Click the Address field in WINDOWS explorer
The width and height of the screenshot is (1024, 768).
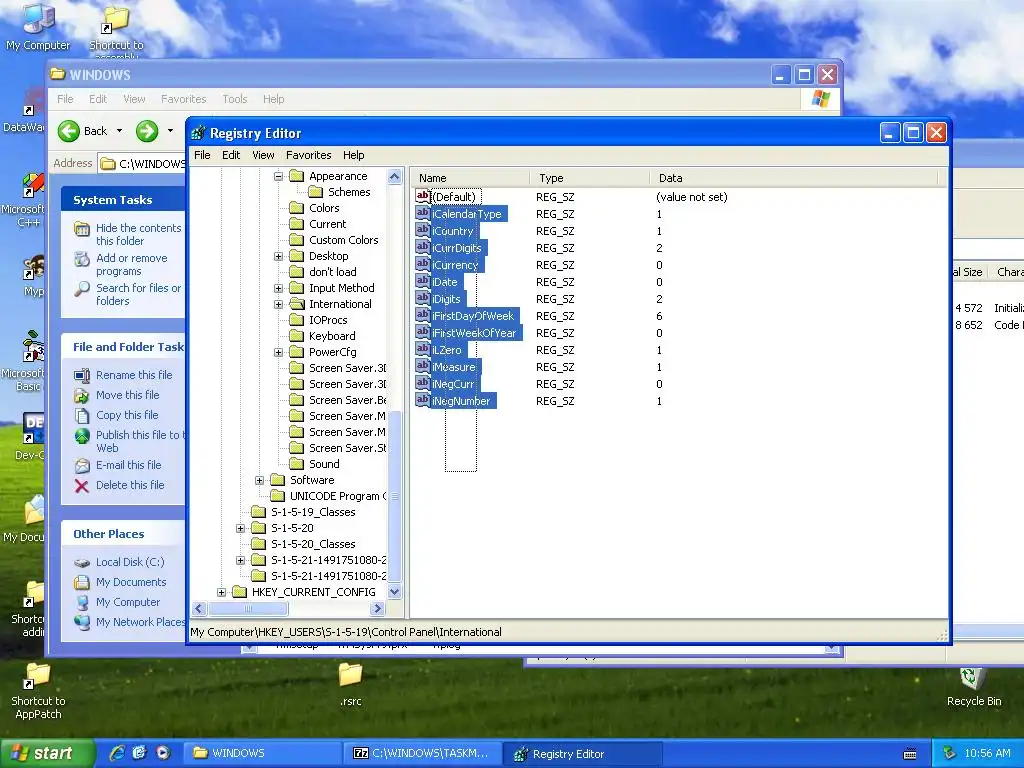[x=142, y=163]
